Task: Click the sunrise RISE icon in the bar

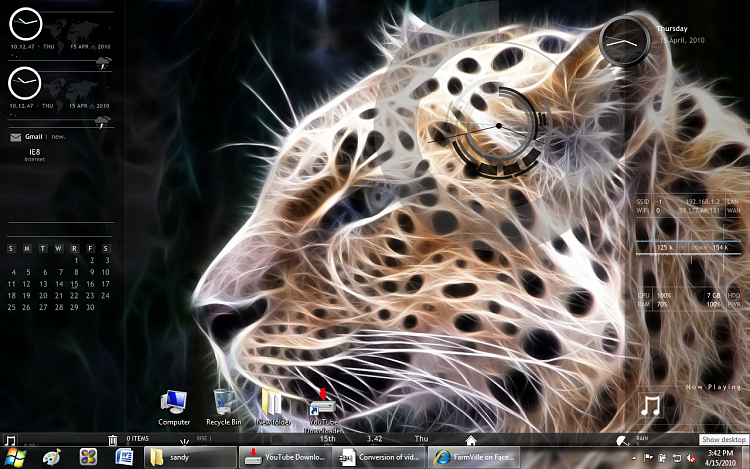Action: [x=184, y=441]
